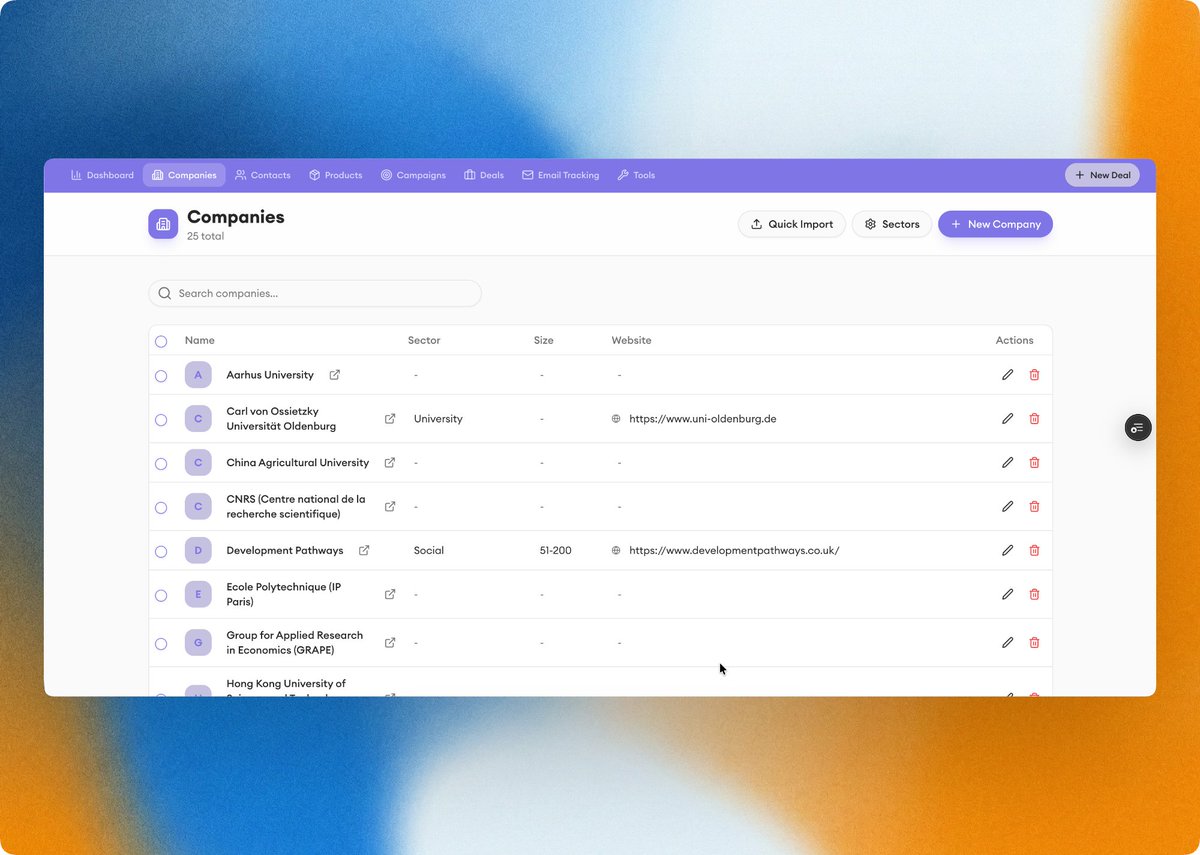This screenshot has height=855, width=1200.
Task: Check the Carl von Ossietzky Universität row
Action: coord(161,420)
